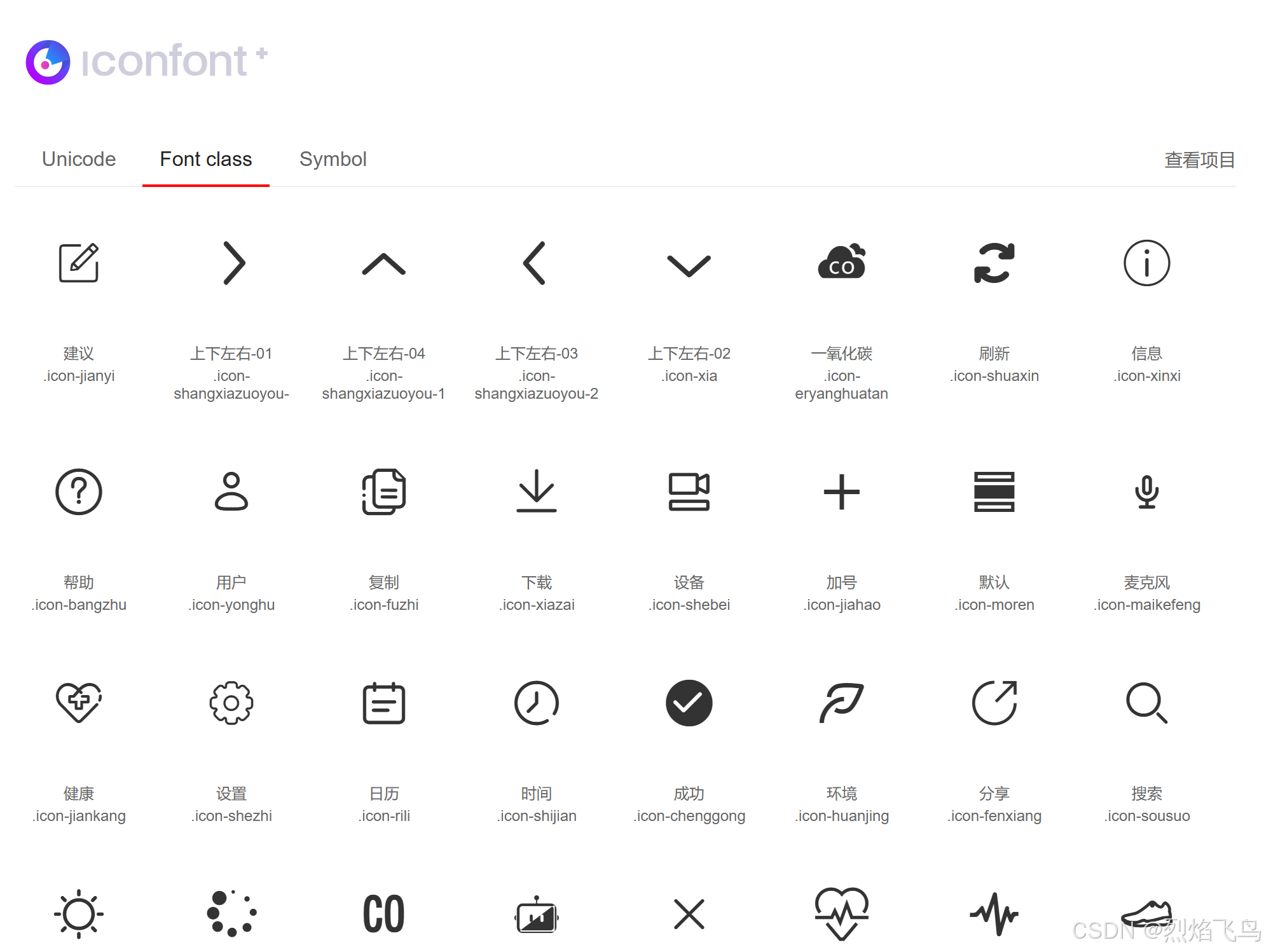Click the upward chevron arrow icon
Screen dimensions: 1264x952
(x=384, y=264)
